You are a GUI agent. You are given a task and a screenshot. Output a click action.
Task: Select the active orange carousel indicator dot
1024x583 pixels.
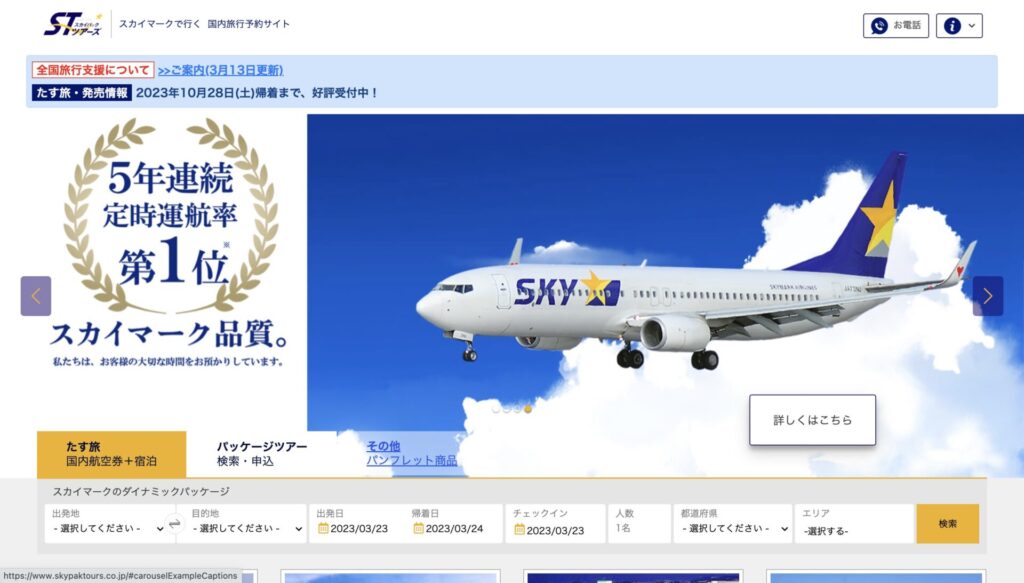pos(528,409)
